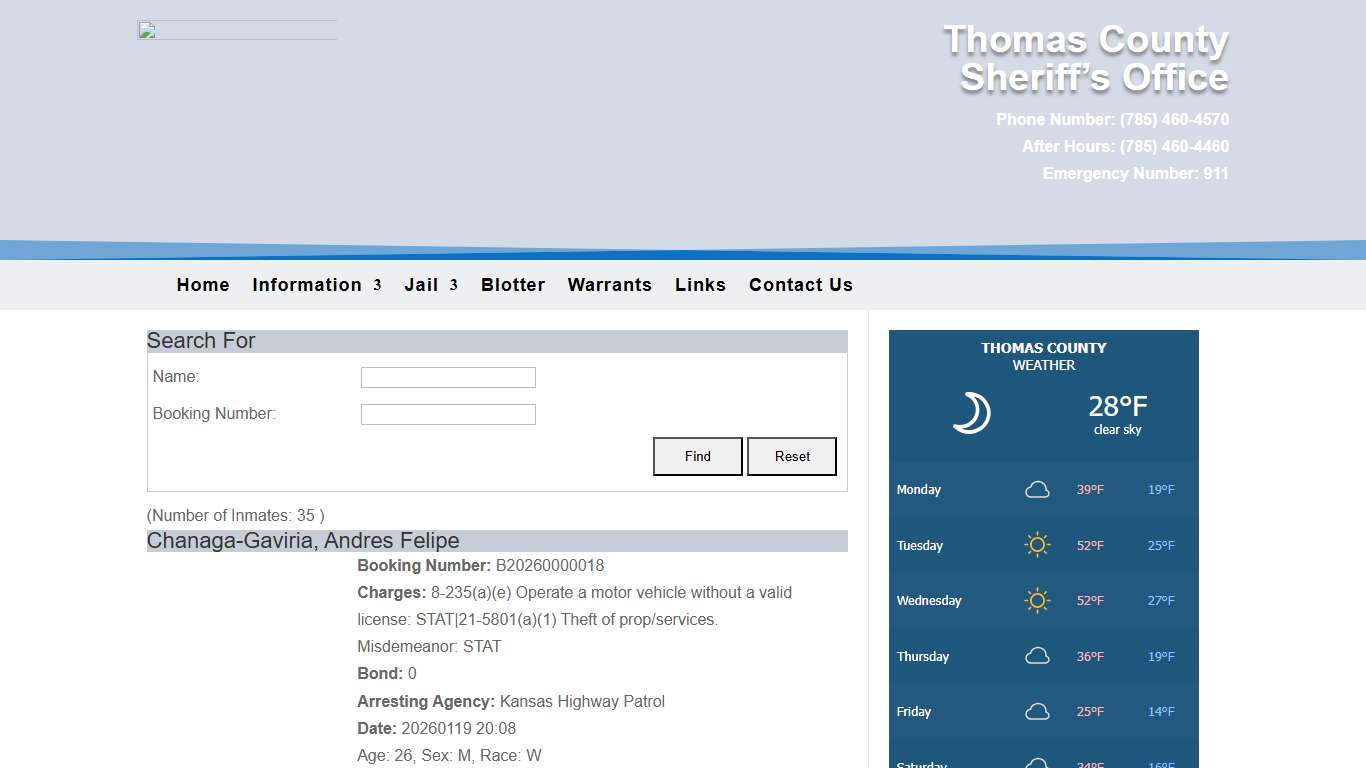The width and height of the screenshot is (1366, 768).
Task: Open the Home menu item
Action: coord(203,285)
